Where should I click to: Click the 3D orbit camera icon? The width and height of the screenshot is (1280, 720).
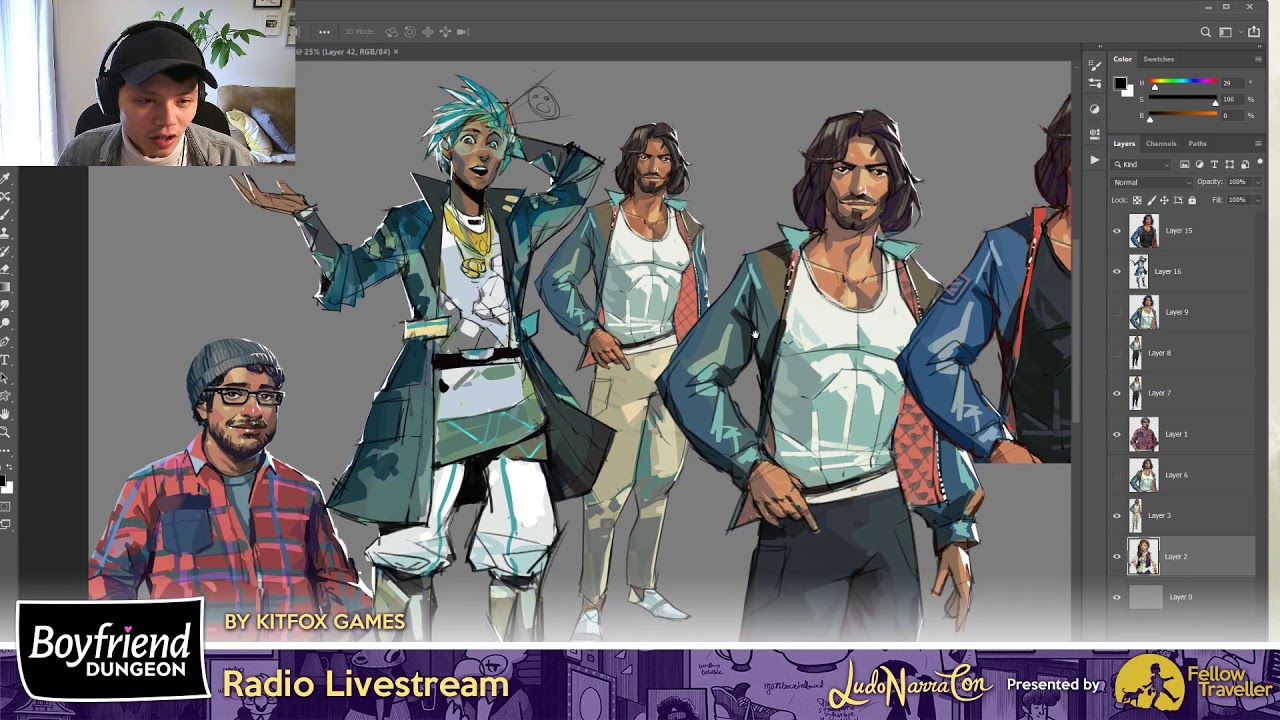click(391, 32)
